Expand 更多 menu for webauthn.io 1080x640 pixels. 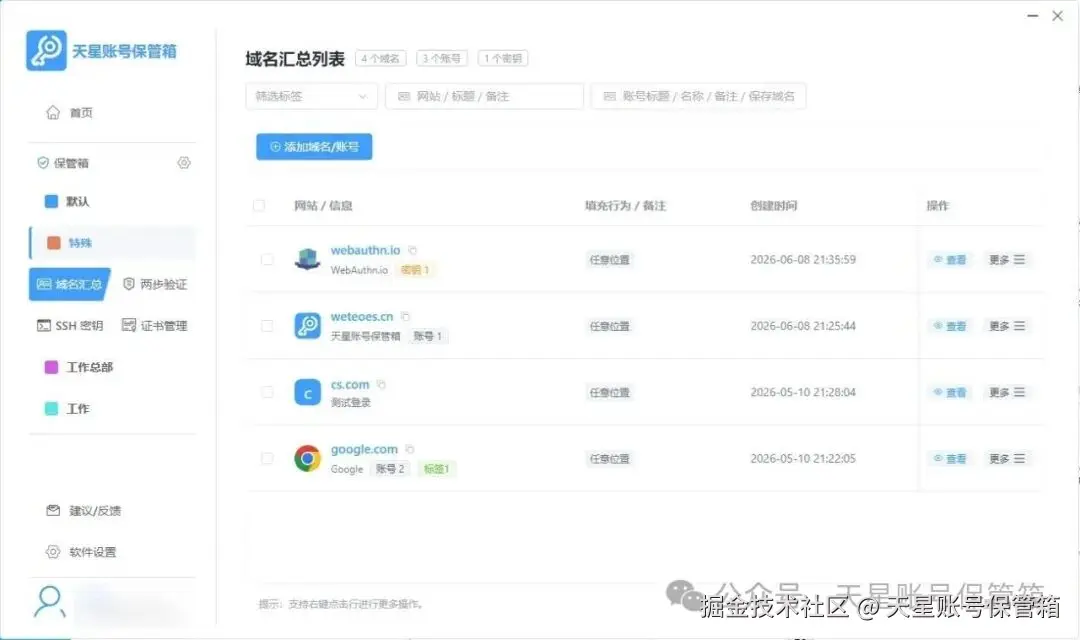coord(1007,260)
